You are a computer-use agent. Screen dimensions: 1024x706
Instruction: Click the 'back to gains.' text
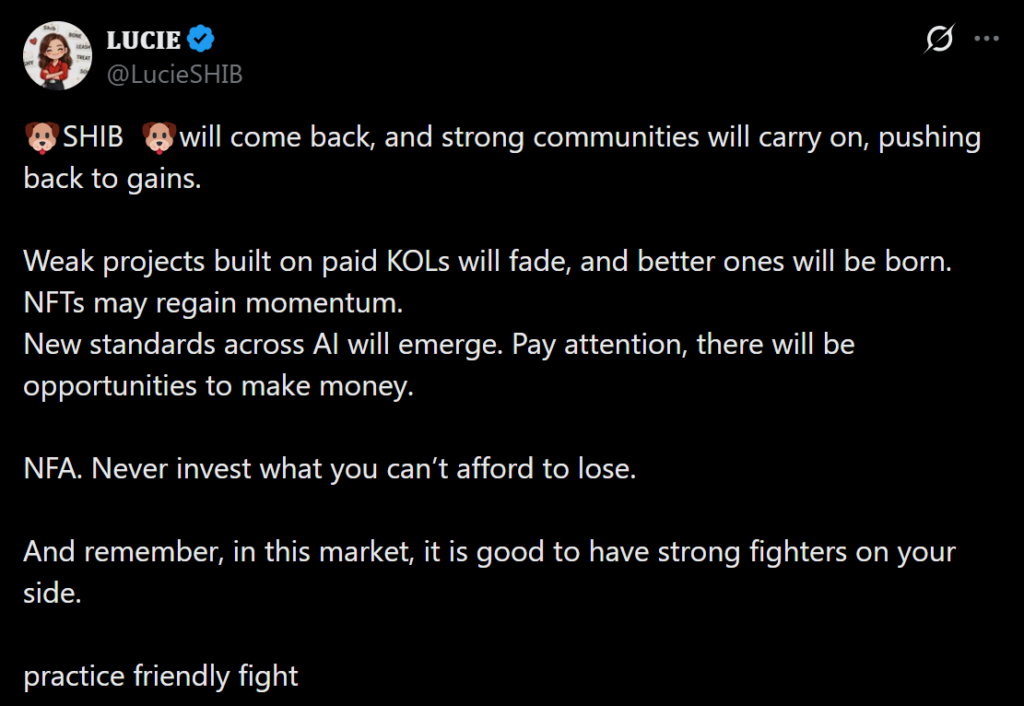pos(112,180)
